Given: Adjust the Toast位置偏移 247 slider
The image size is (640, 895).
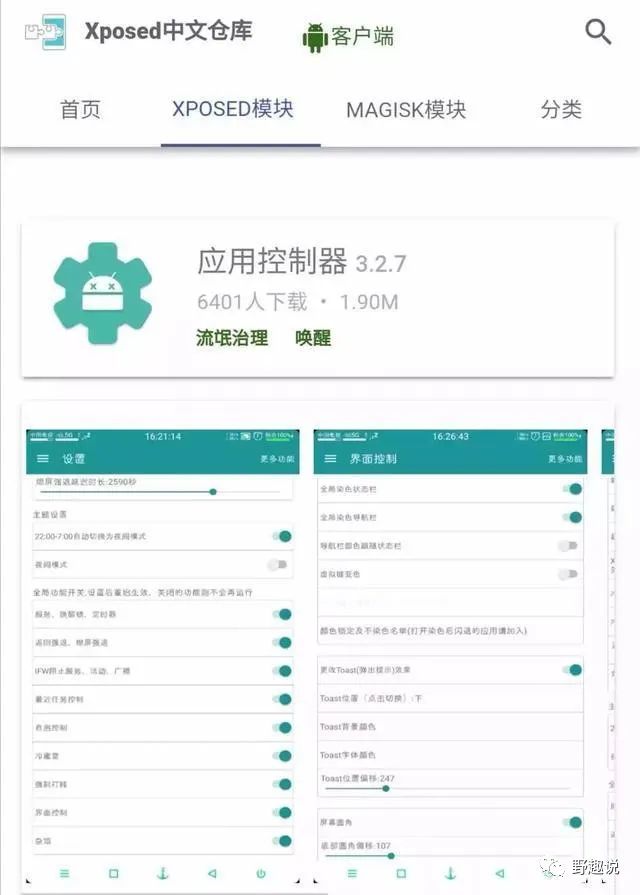Looking at the screenshot, I should (386, 788).
